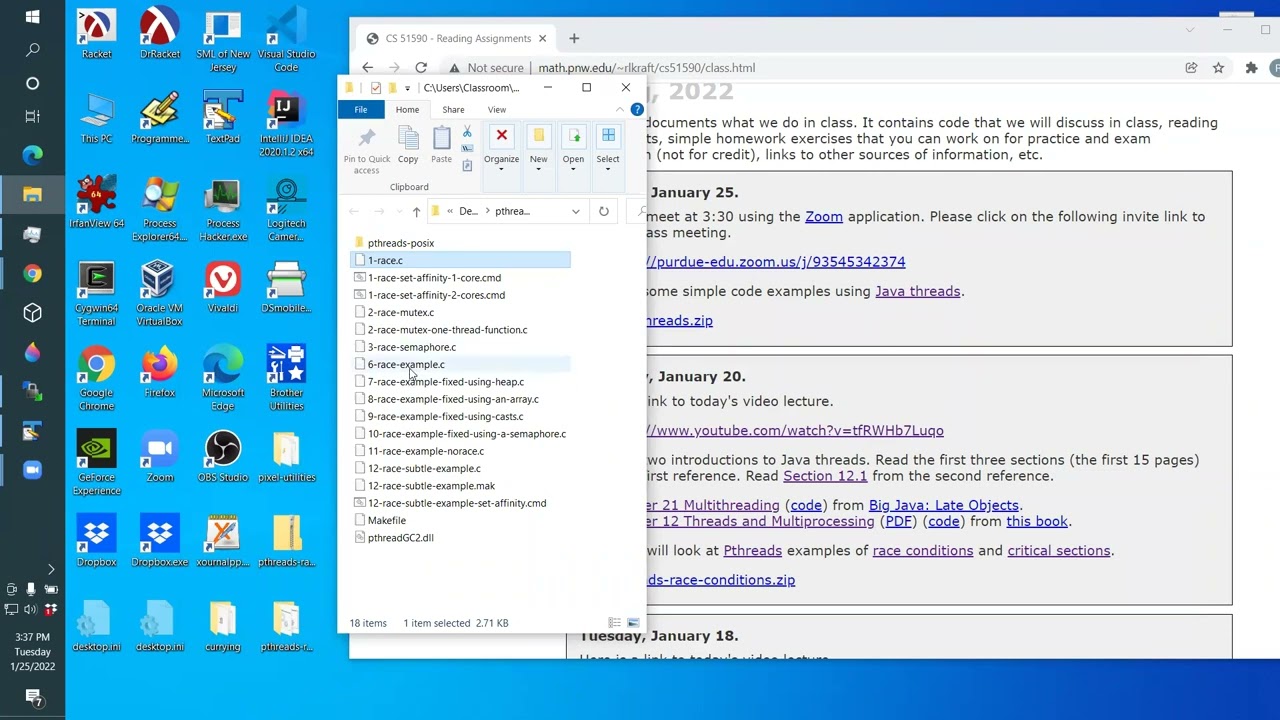Go back in Chrome browser
1280x720 pixels.
point(367,68)
